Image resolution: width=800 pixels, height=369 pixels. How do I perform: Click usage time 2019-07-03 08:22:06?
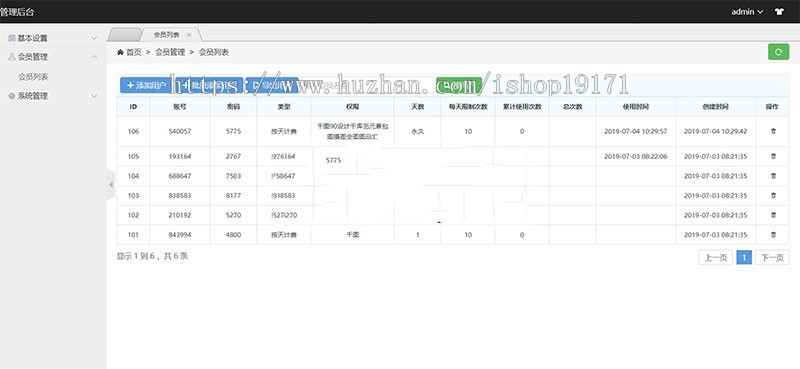[636, 157]
